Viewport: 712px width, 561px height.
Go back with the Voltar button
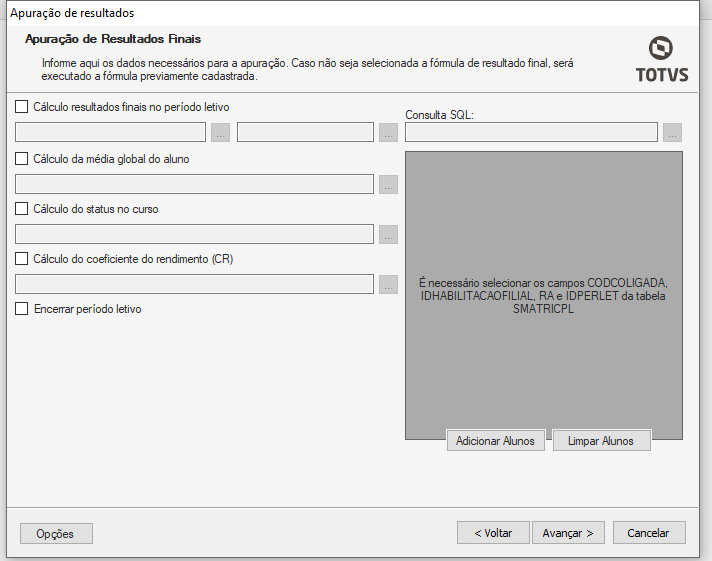[492, 533]
